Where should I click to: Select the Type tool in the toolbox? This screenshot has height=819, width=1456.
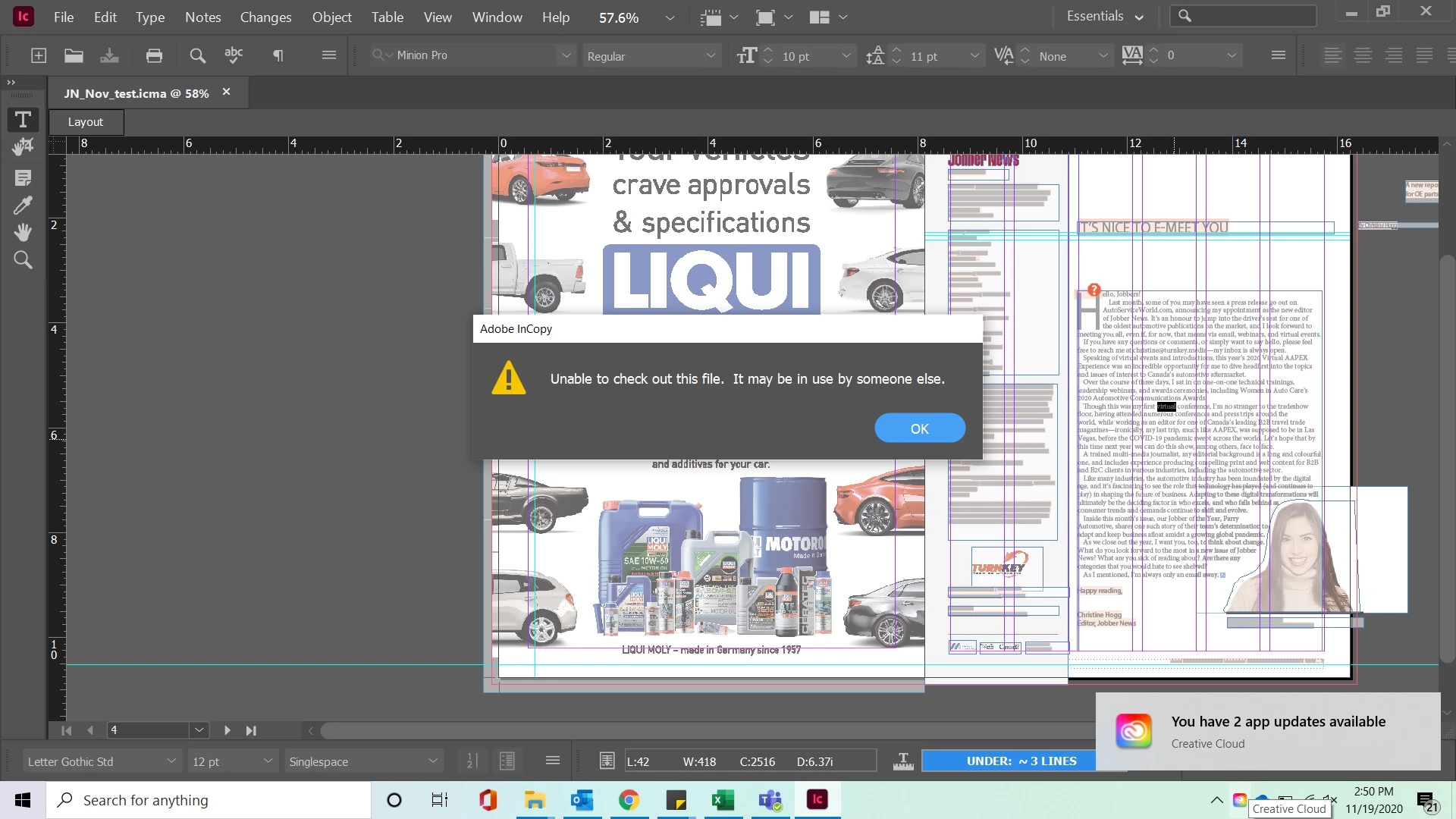click(23, 120)
